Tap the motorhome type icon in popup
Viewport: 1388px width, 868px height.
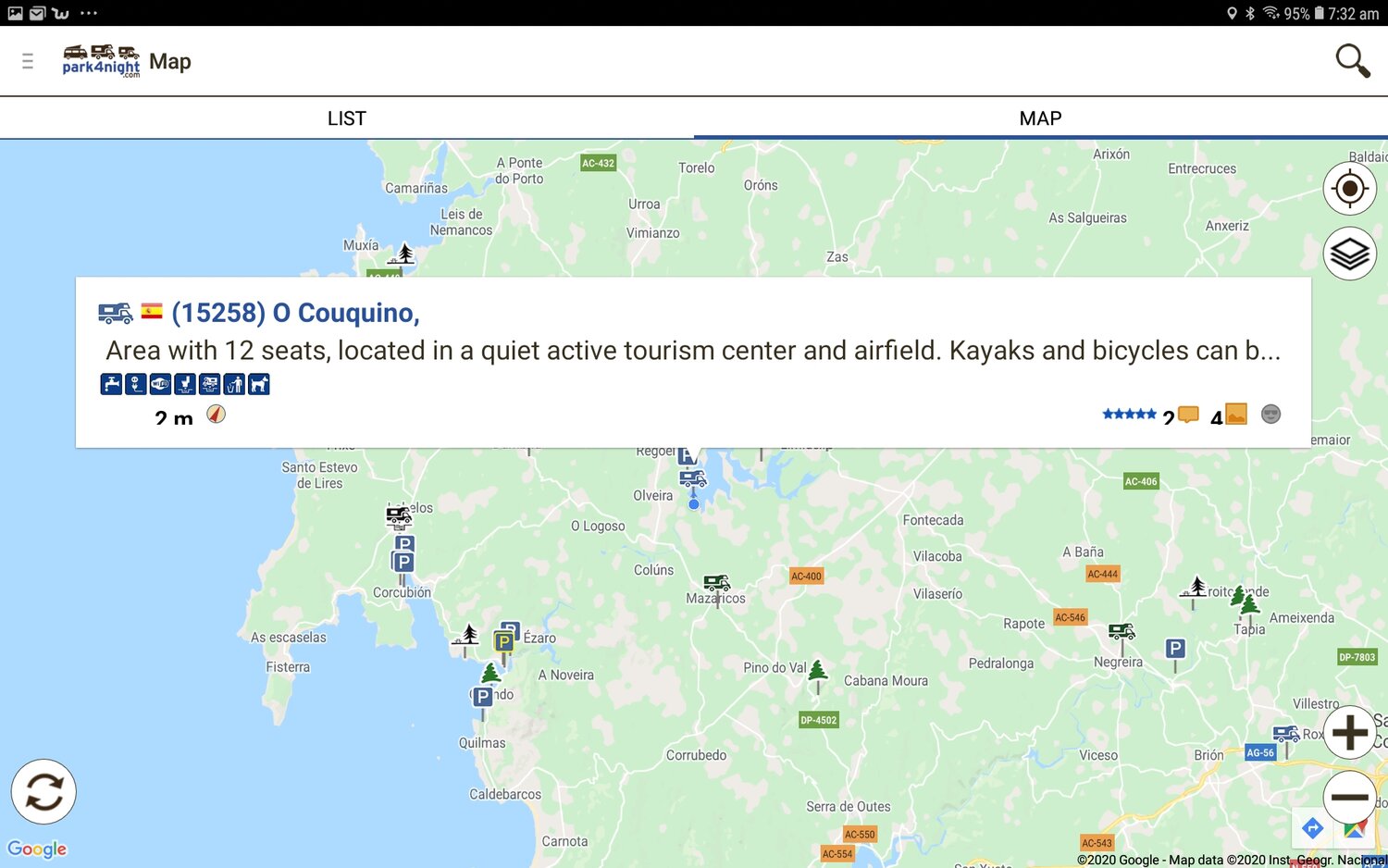(116, 314)
